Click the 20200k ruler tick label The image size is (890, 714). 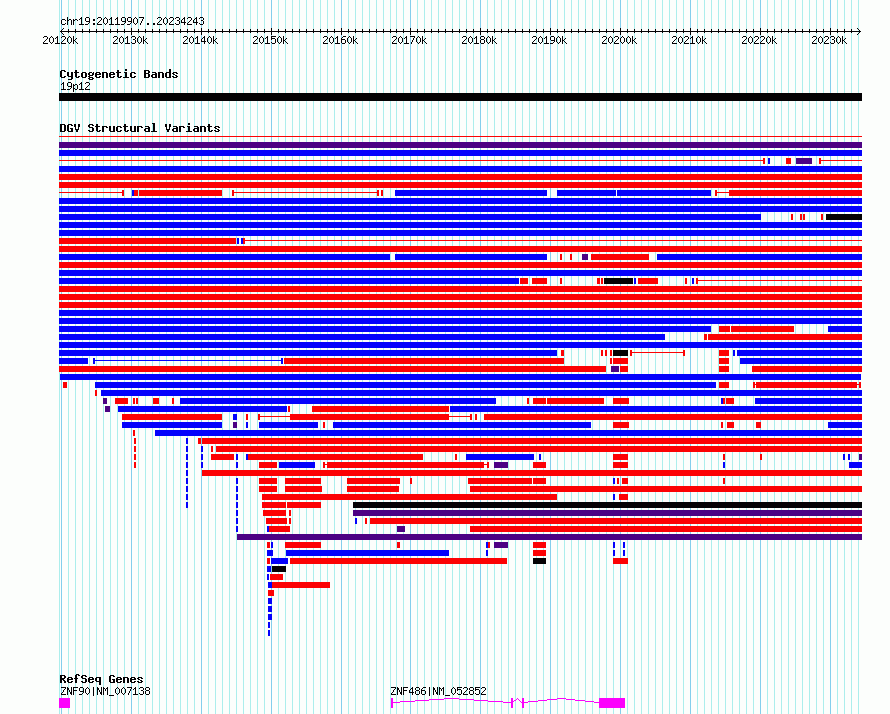pos(619,40)
